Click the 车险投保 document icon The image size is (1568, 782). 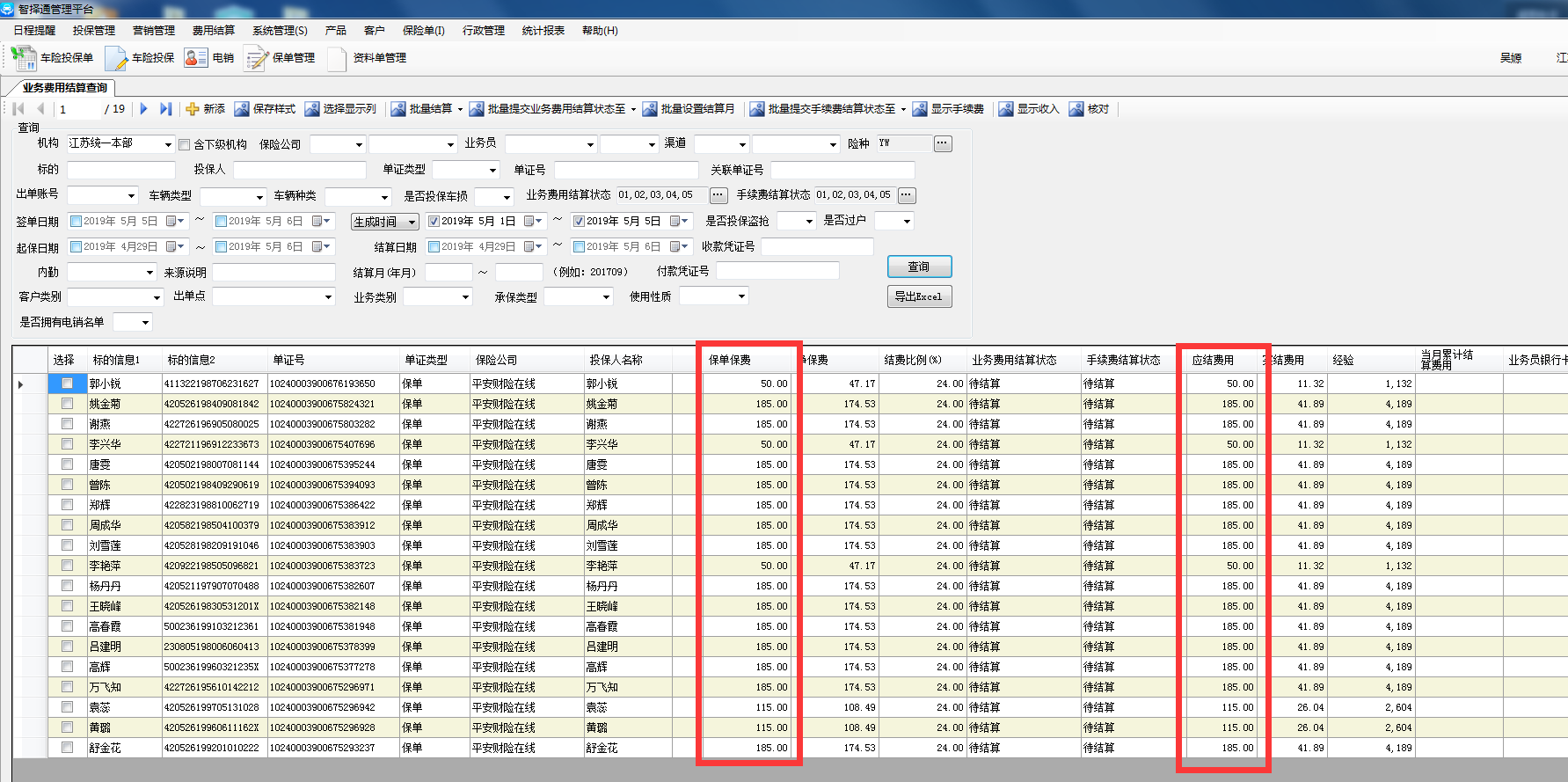point(116,58)
